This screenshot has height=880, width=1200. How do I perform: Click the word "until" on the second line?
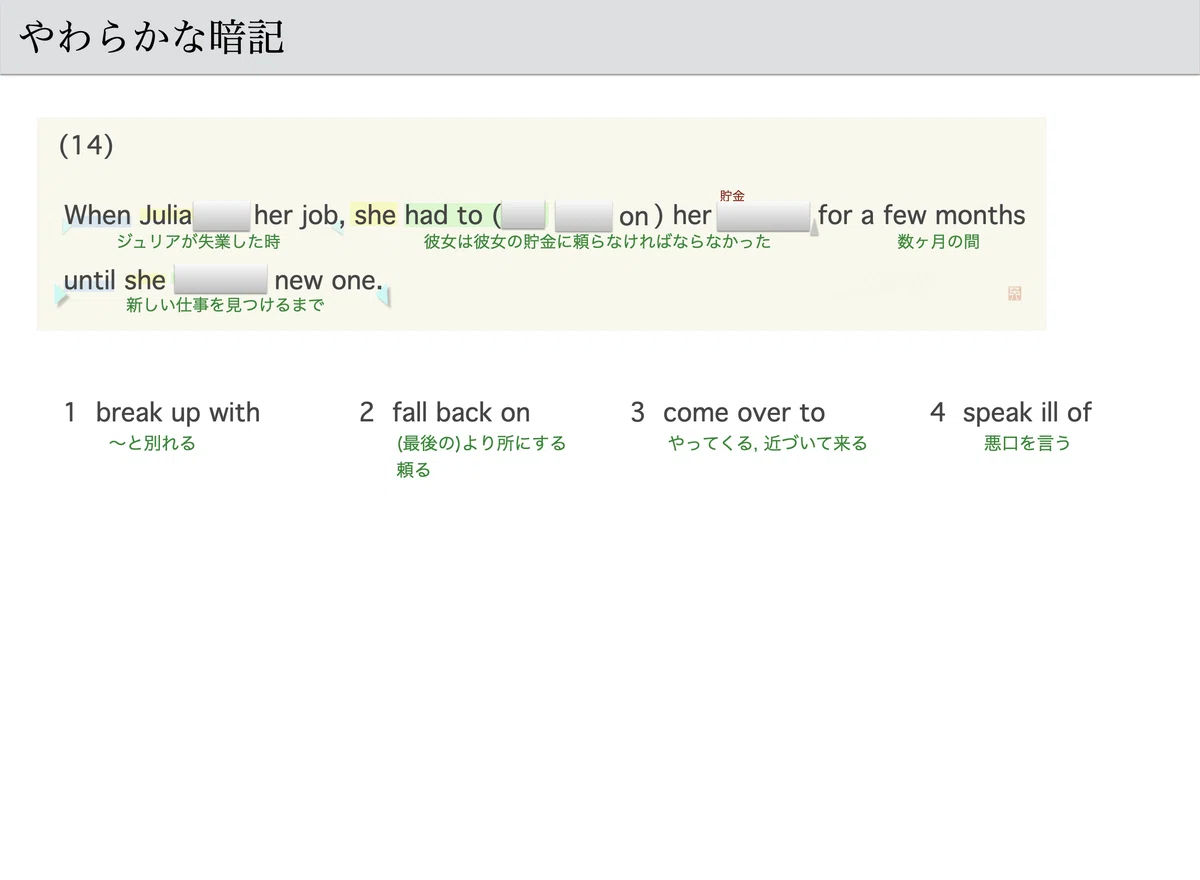click(x=89, y=280)
